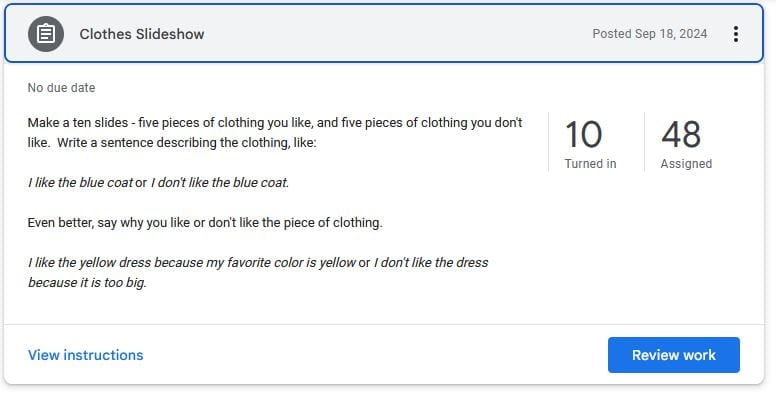
Task: Click the italic "I like the blue coat" example
Action: [x=80, y=183]
